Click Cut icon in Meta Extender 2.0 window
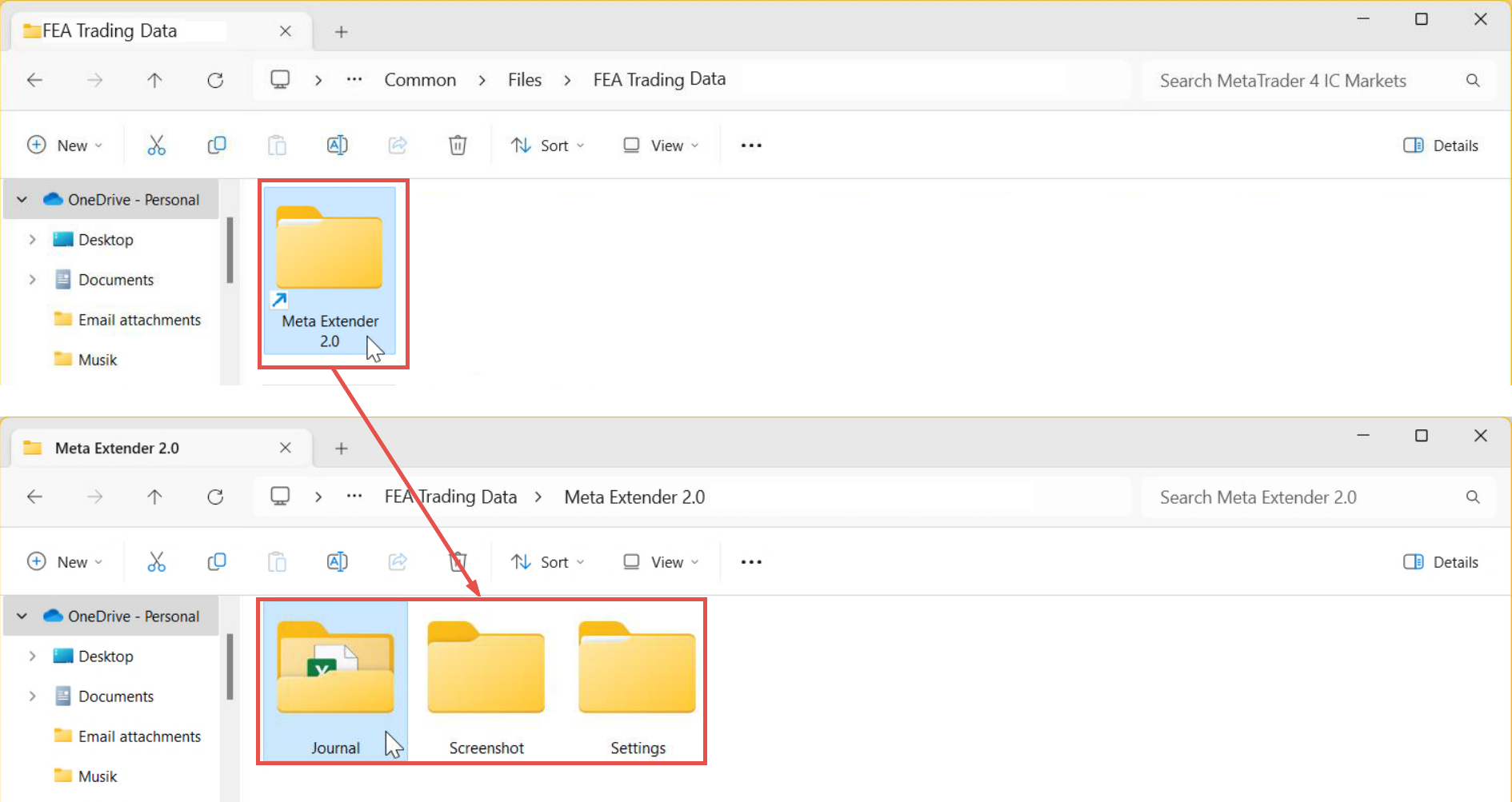 (157, 562)
